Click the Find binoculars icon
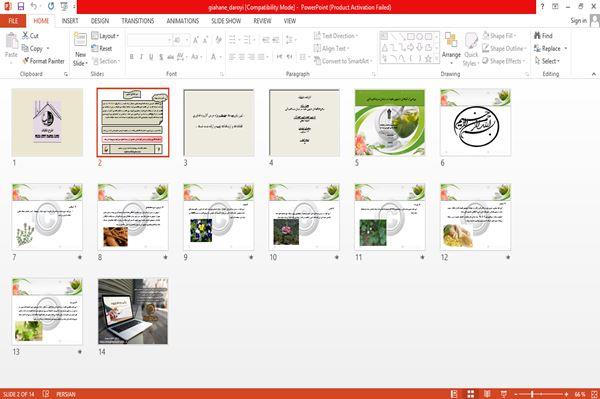 537,36
